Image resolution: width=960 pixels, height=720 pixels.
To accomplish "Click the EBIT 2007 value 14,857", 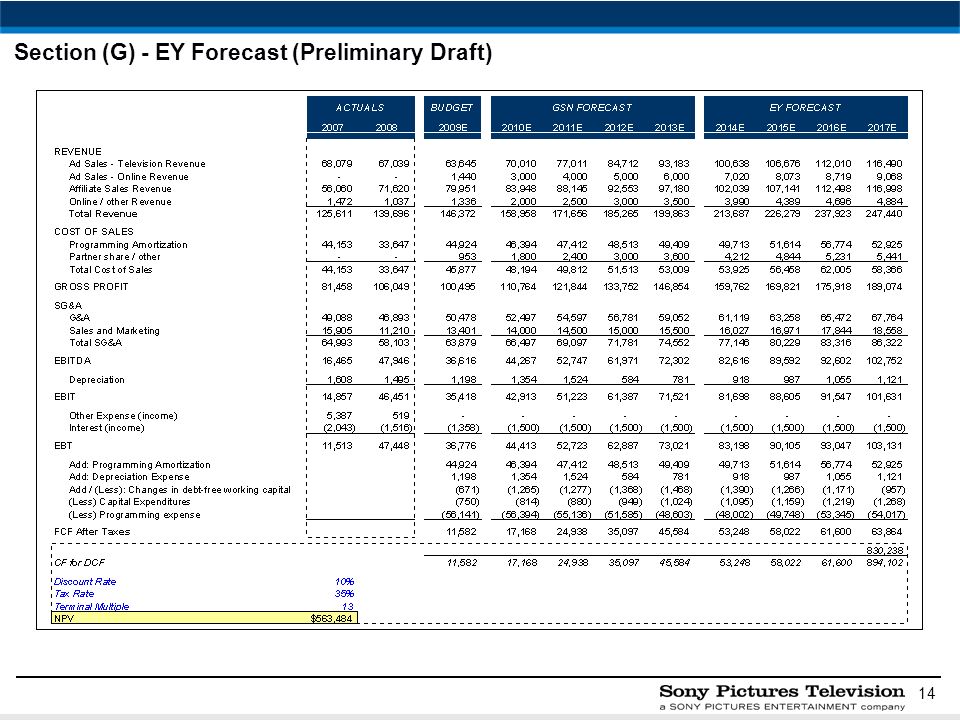I will (337, 397).
